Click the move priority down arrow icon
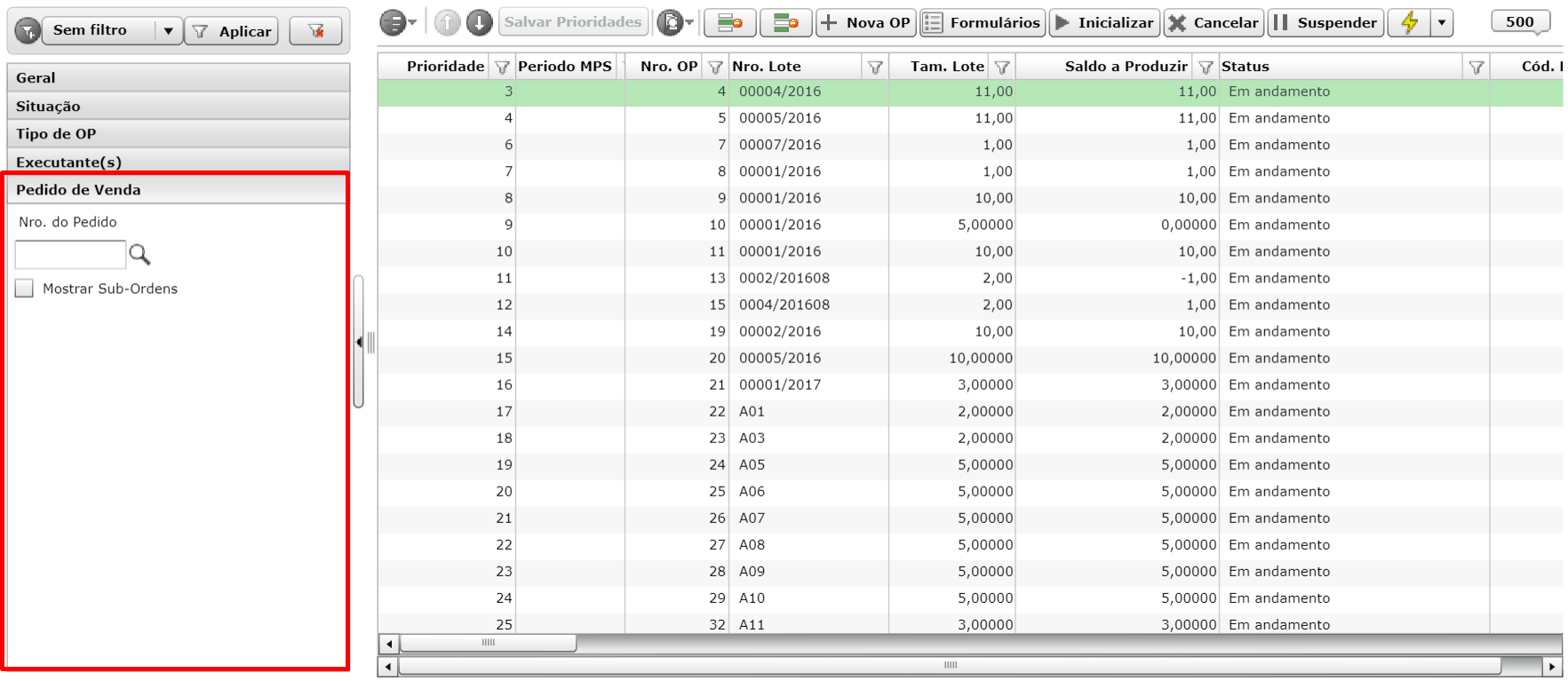The image size is (1568, 681). [x=480, y=22]
